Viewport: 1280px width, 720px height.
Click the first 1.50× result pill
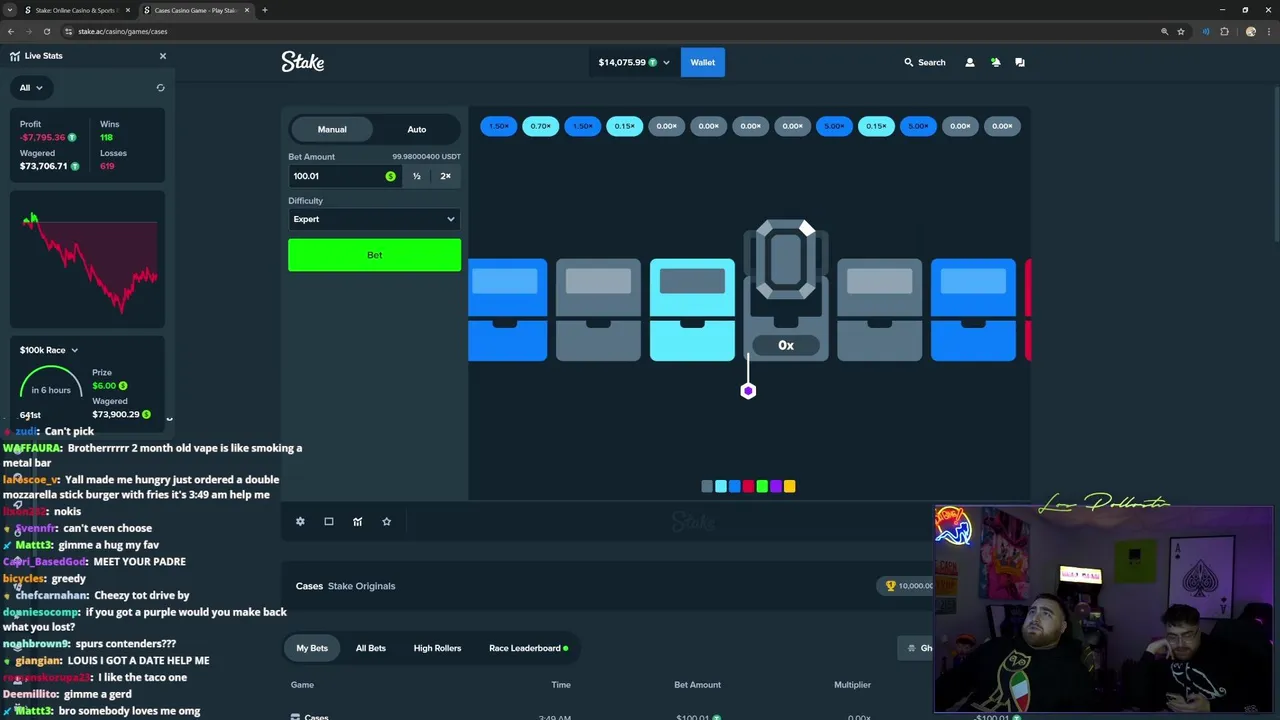click(x=498, y=126)
